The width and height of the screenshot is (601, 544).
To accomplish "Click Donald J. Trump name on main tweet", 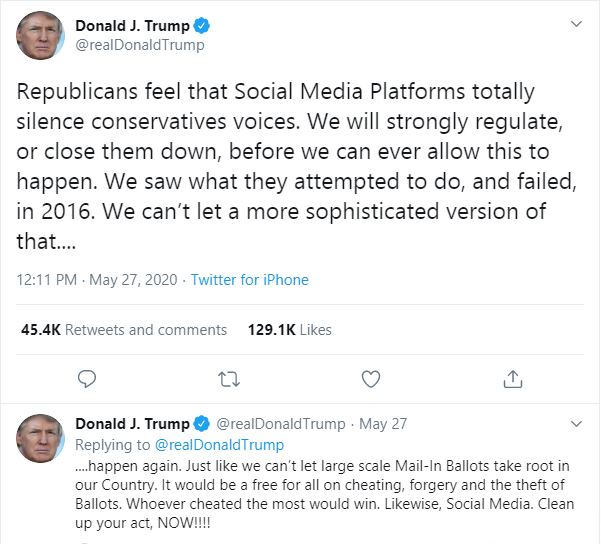I will point(130,25).
